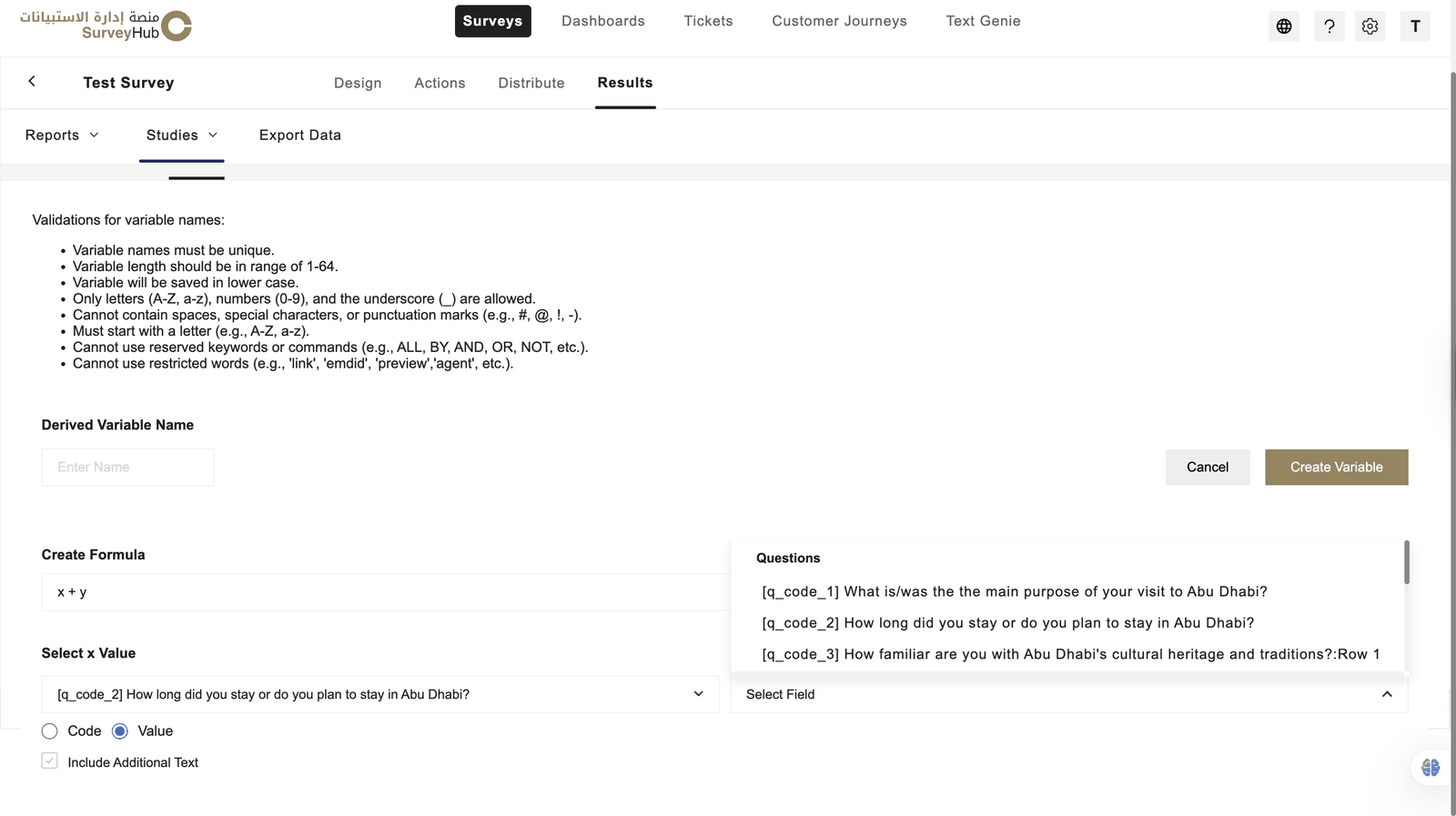Viewport: 1456px width, 816px height.
Task: Open the Text Genie tab
Action: coord(983,21)
